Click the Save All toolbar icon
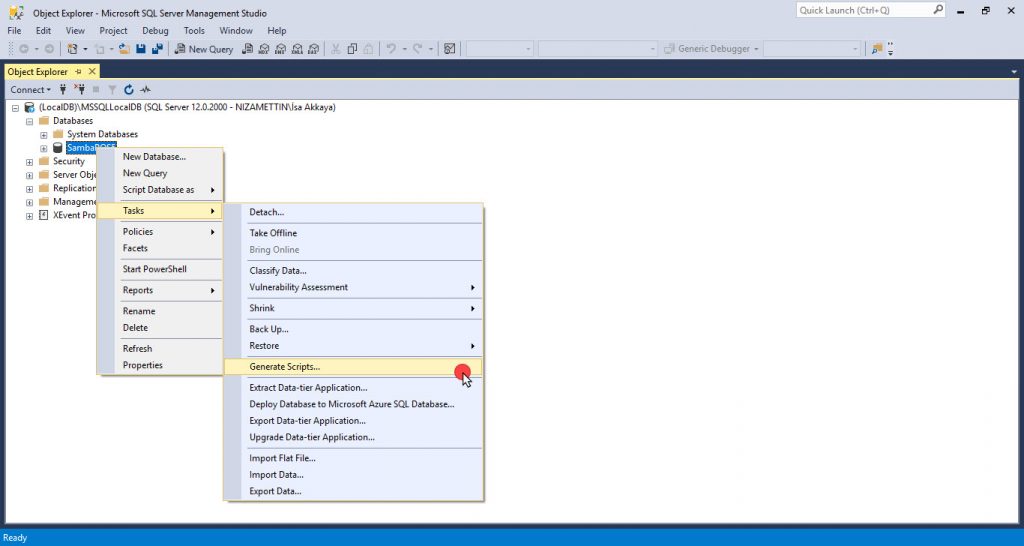 (x=157, y=49)
